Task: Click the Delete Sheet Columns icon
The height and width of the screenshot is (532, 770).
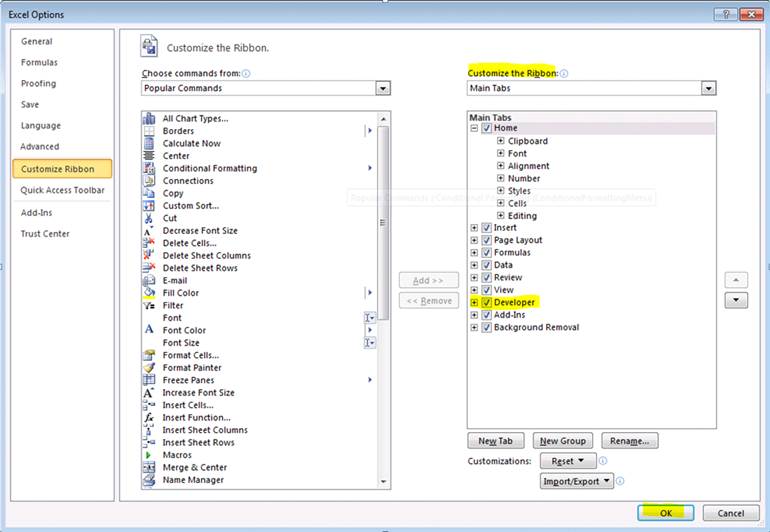Action: tap(149, 255)
